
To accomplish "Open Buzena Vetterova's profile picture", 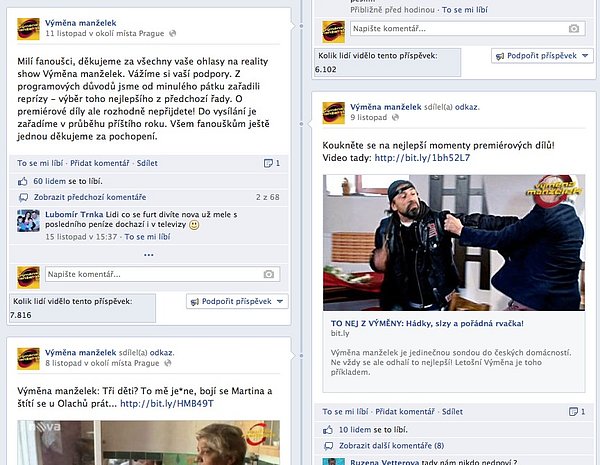I will (x=334, y=462).
